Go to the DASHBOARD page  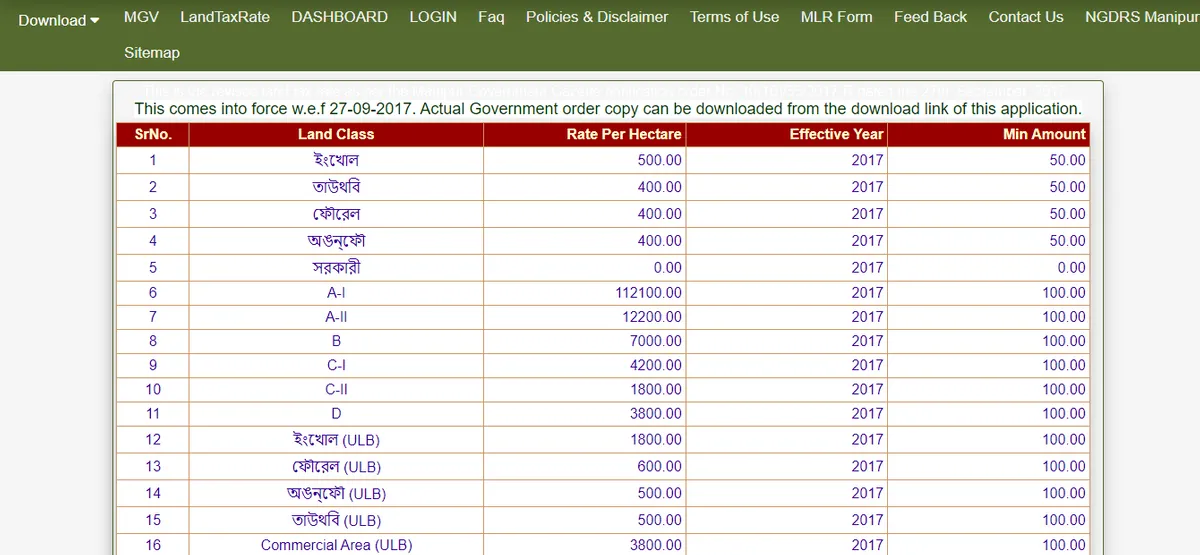339,17
